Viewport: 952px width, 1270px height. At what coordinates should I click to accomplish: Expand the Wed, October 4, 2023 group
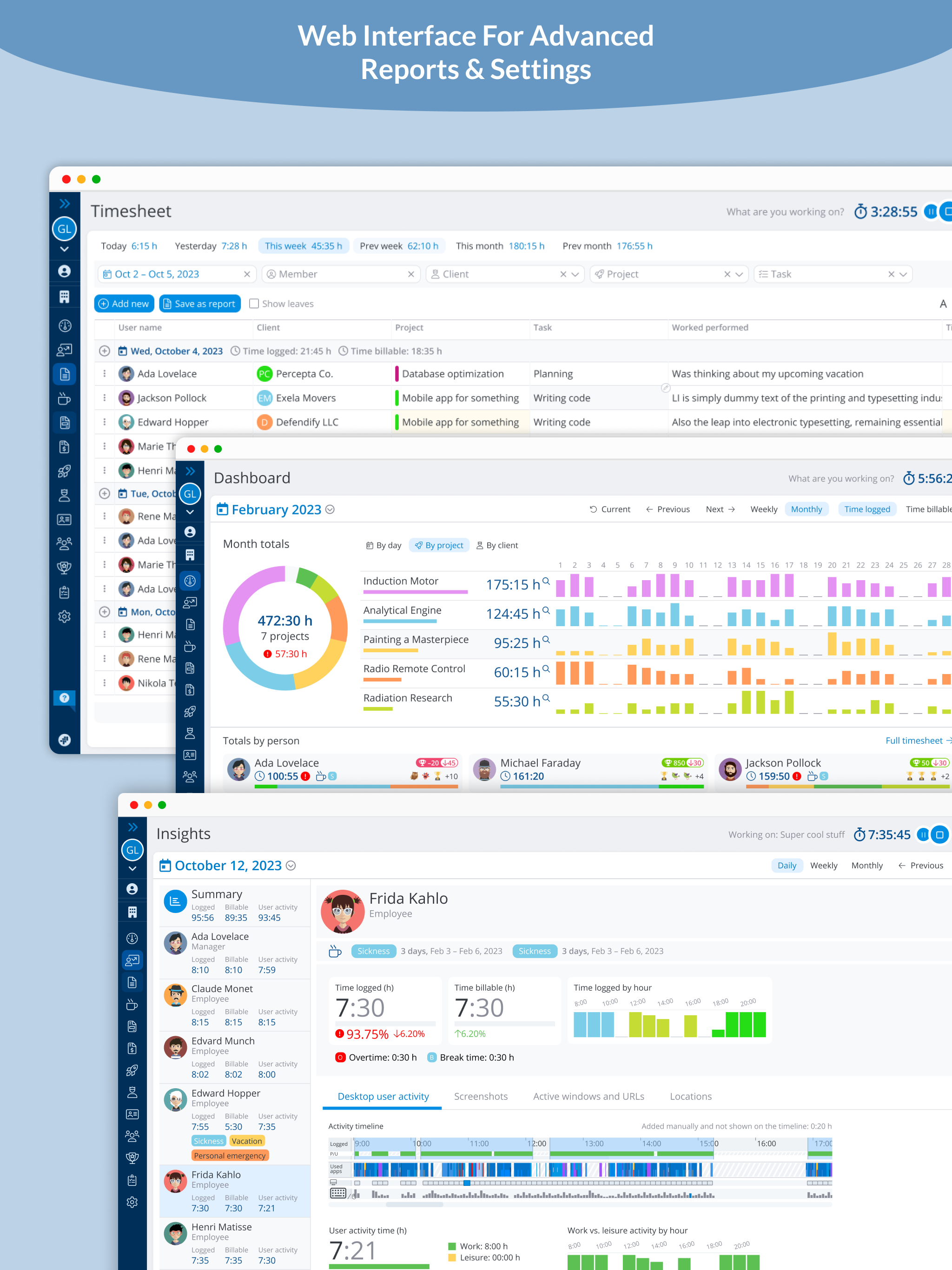[105, 351]
